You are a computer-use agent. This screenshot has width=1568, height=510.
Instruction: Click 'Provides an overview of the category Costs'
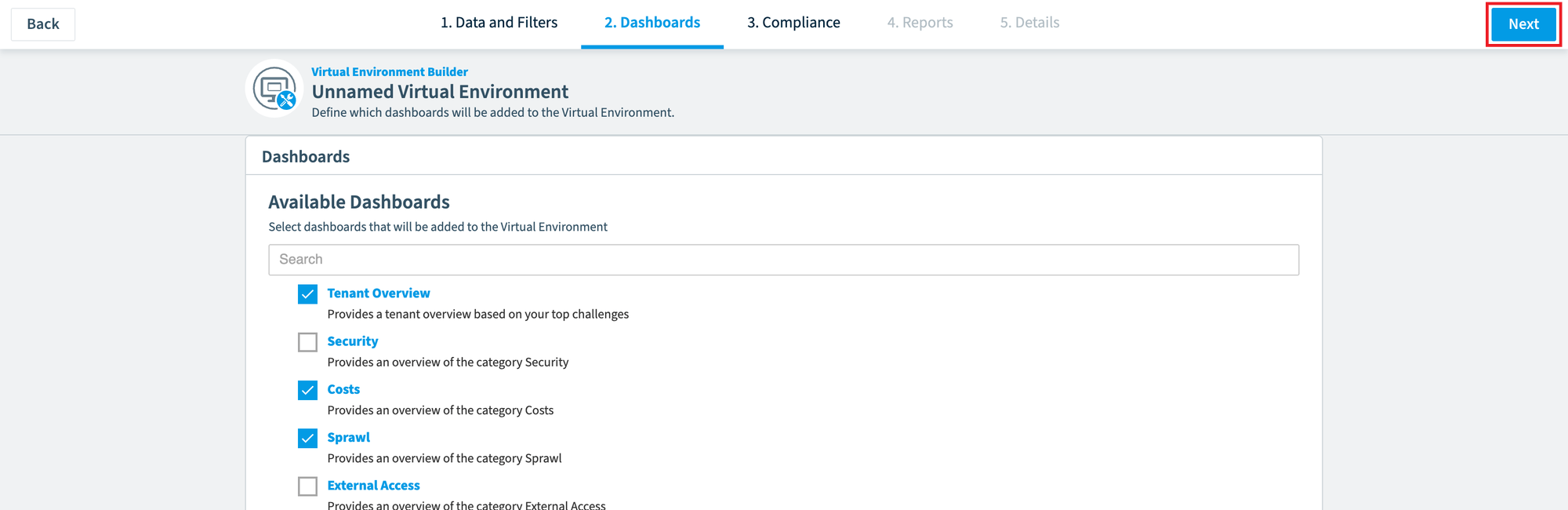point(441,410)
